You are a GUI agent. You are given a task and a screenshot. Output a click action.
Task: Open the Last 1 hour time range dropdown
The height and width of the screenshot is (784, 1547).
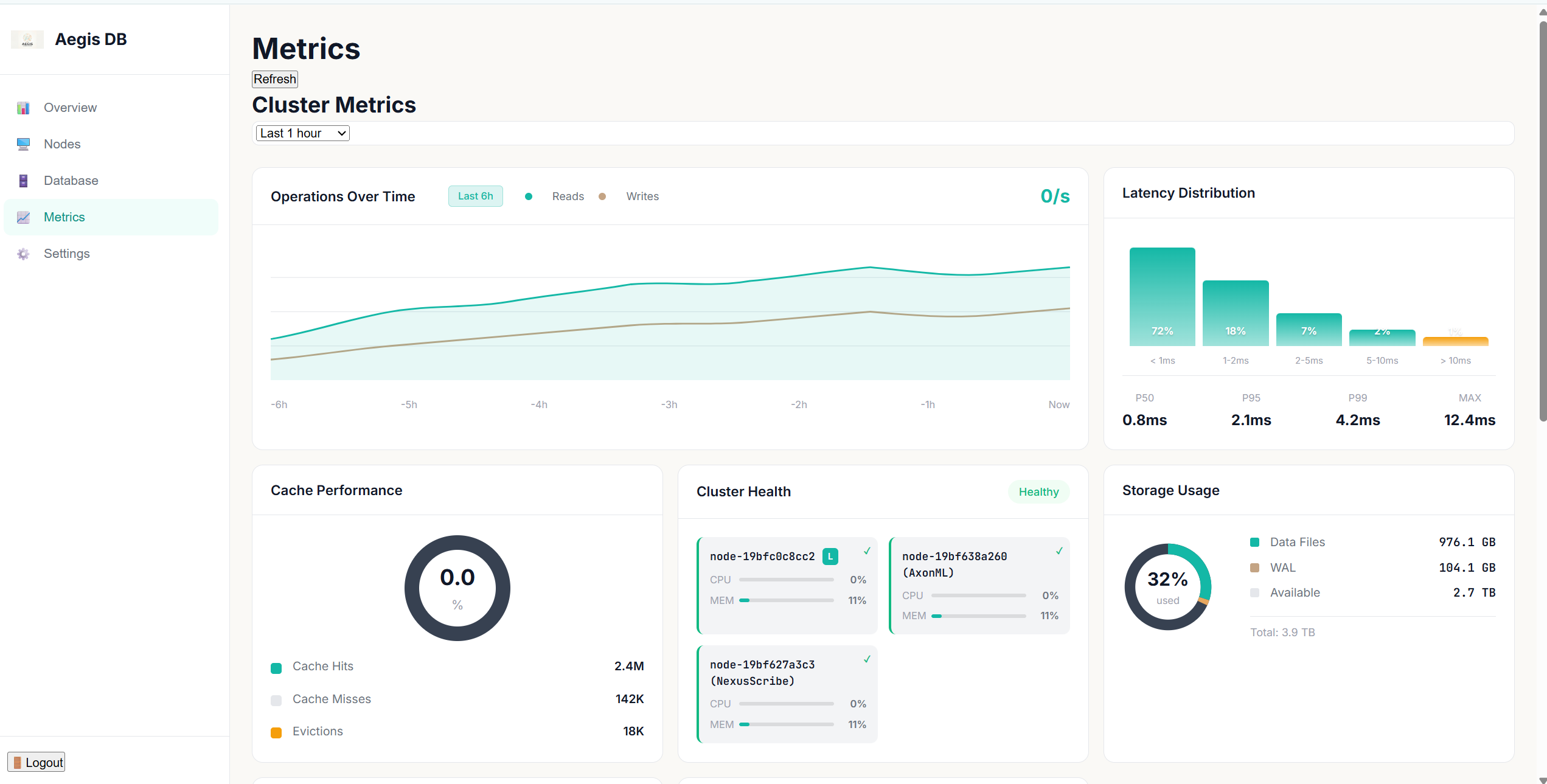click(302, 133)
